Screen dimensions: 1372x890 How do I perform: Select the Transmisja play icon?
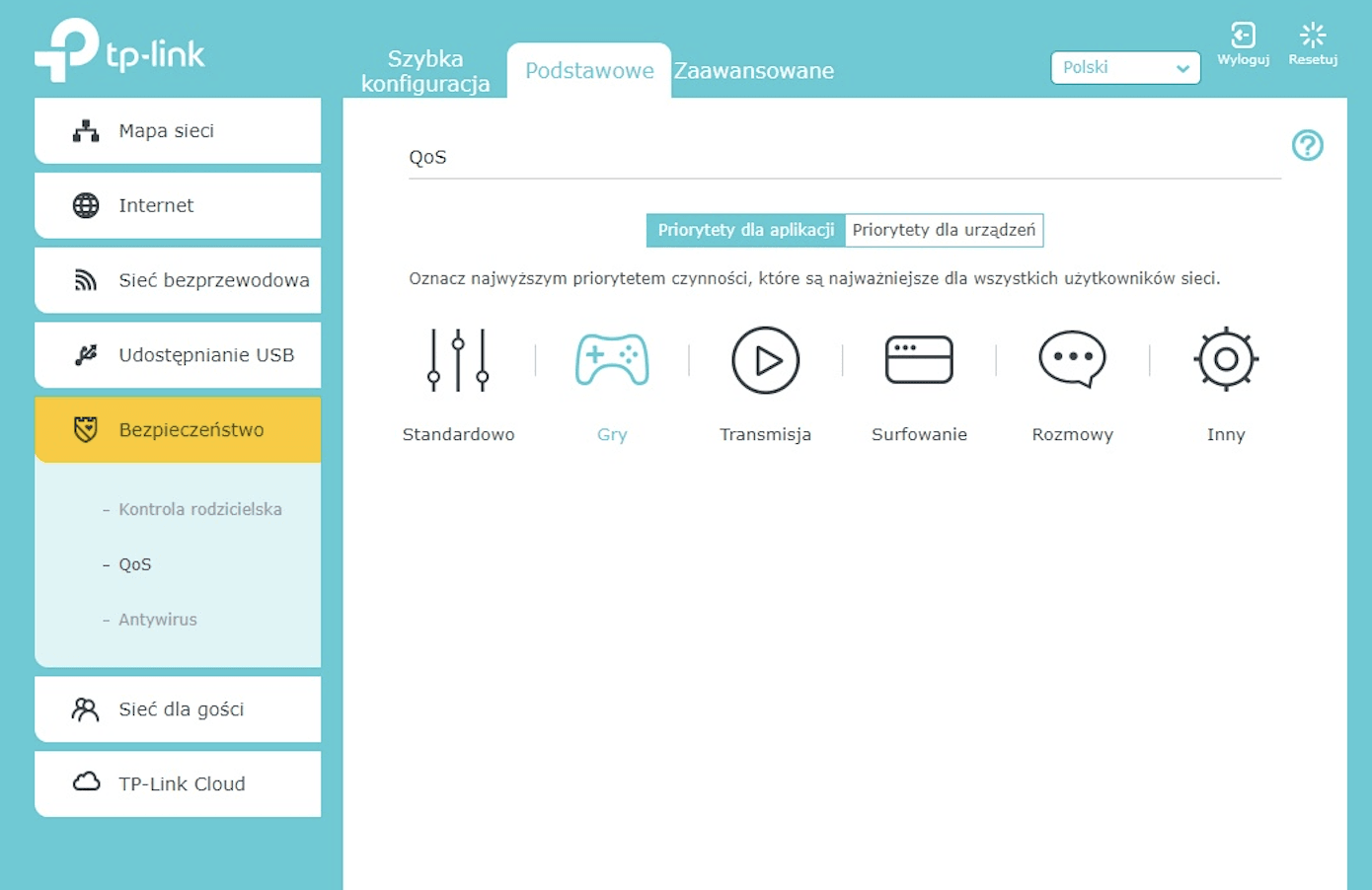(765, 360)
